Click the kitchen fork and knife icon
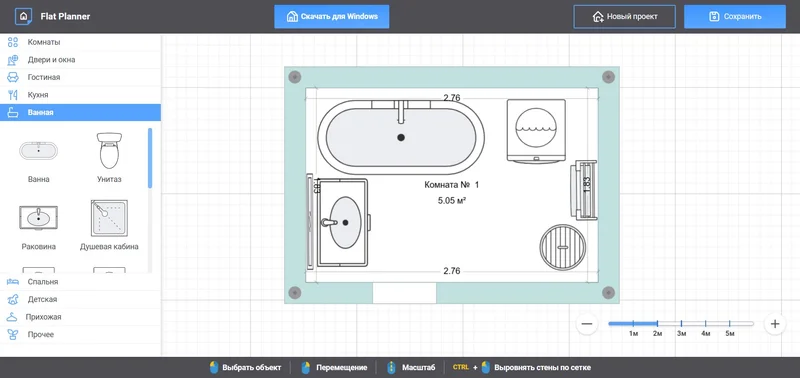 coord(13,95)
